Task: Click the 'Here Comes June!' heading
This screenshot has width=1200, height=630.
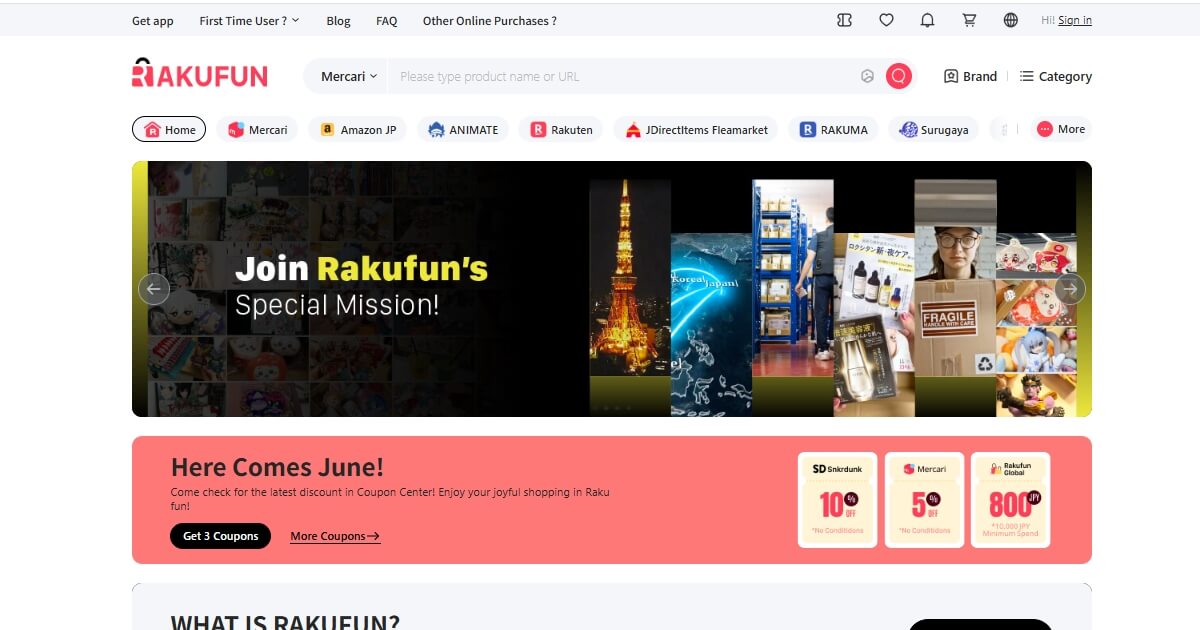Action: click(277, 467)
